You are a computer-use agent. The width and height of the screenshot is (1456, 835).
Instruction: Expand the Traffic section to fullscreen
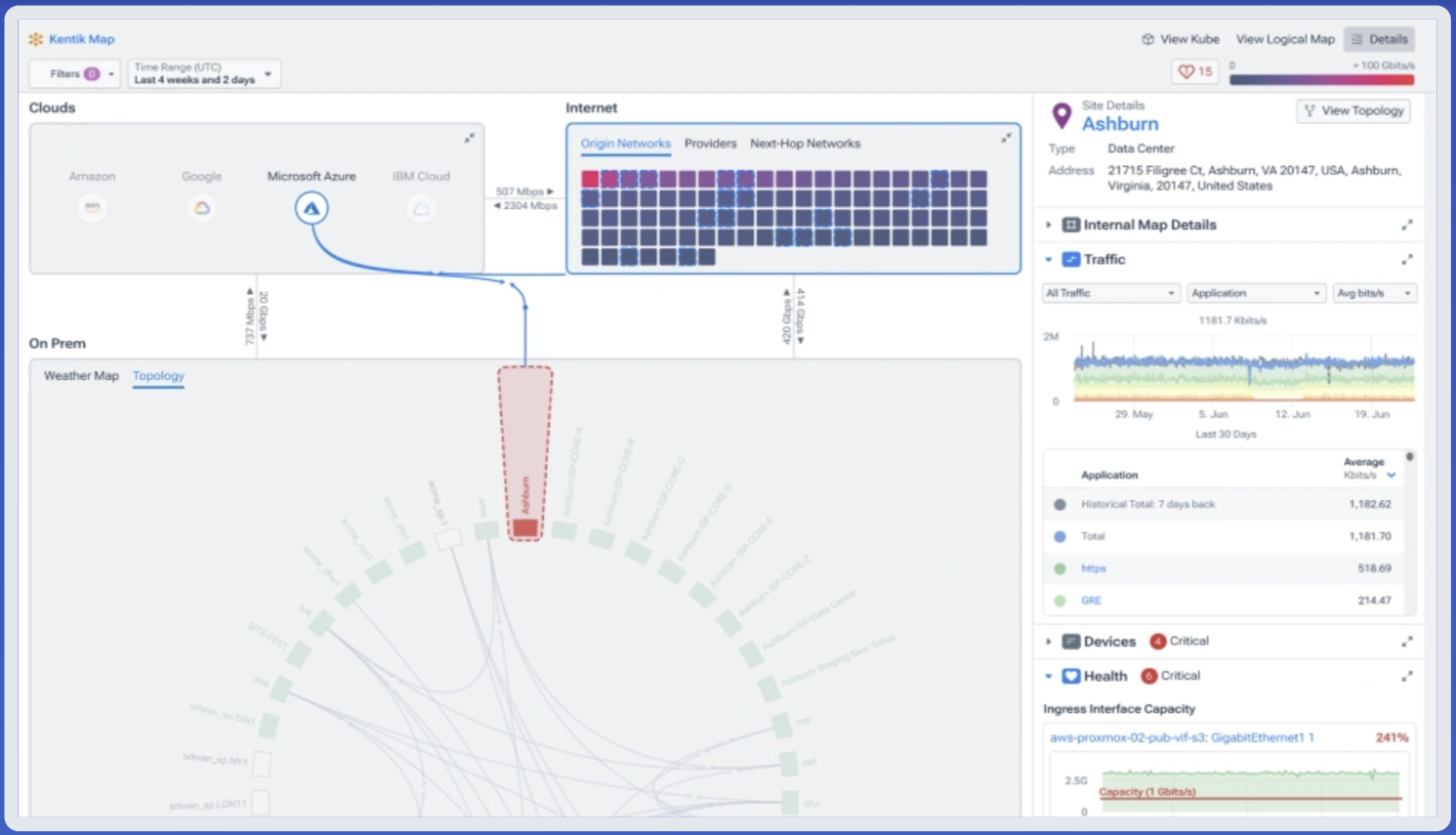1407,260
